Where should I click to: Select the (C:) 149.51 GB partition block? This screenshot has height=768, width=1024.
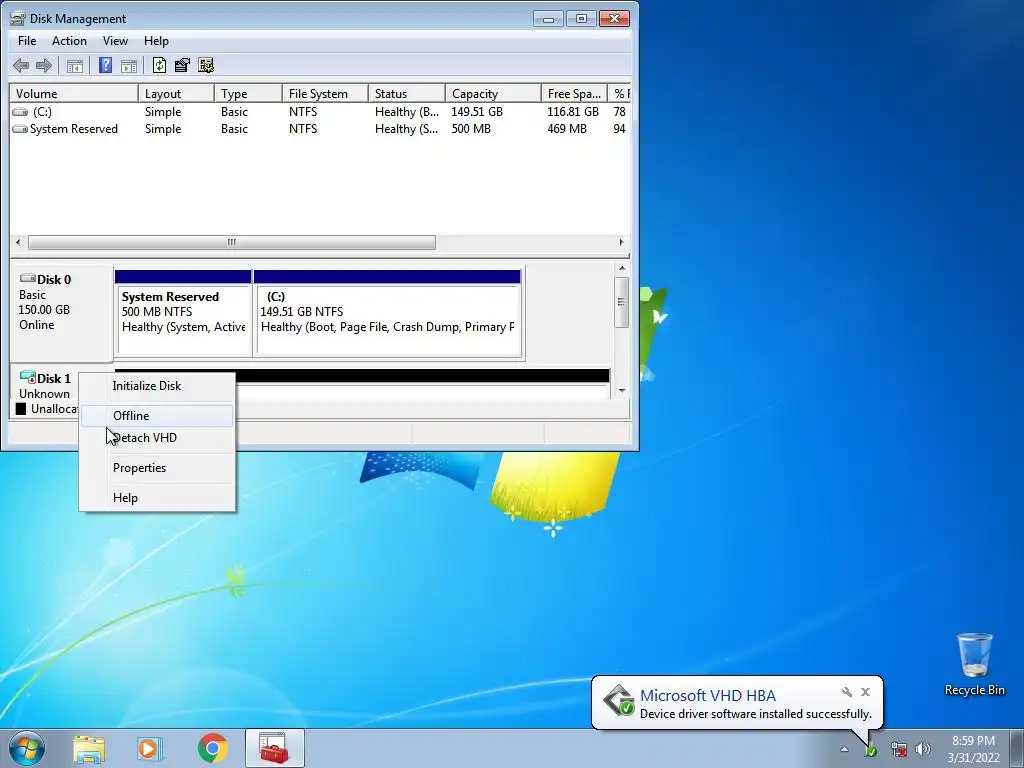click(388, 313)
